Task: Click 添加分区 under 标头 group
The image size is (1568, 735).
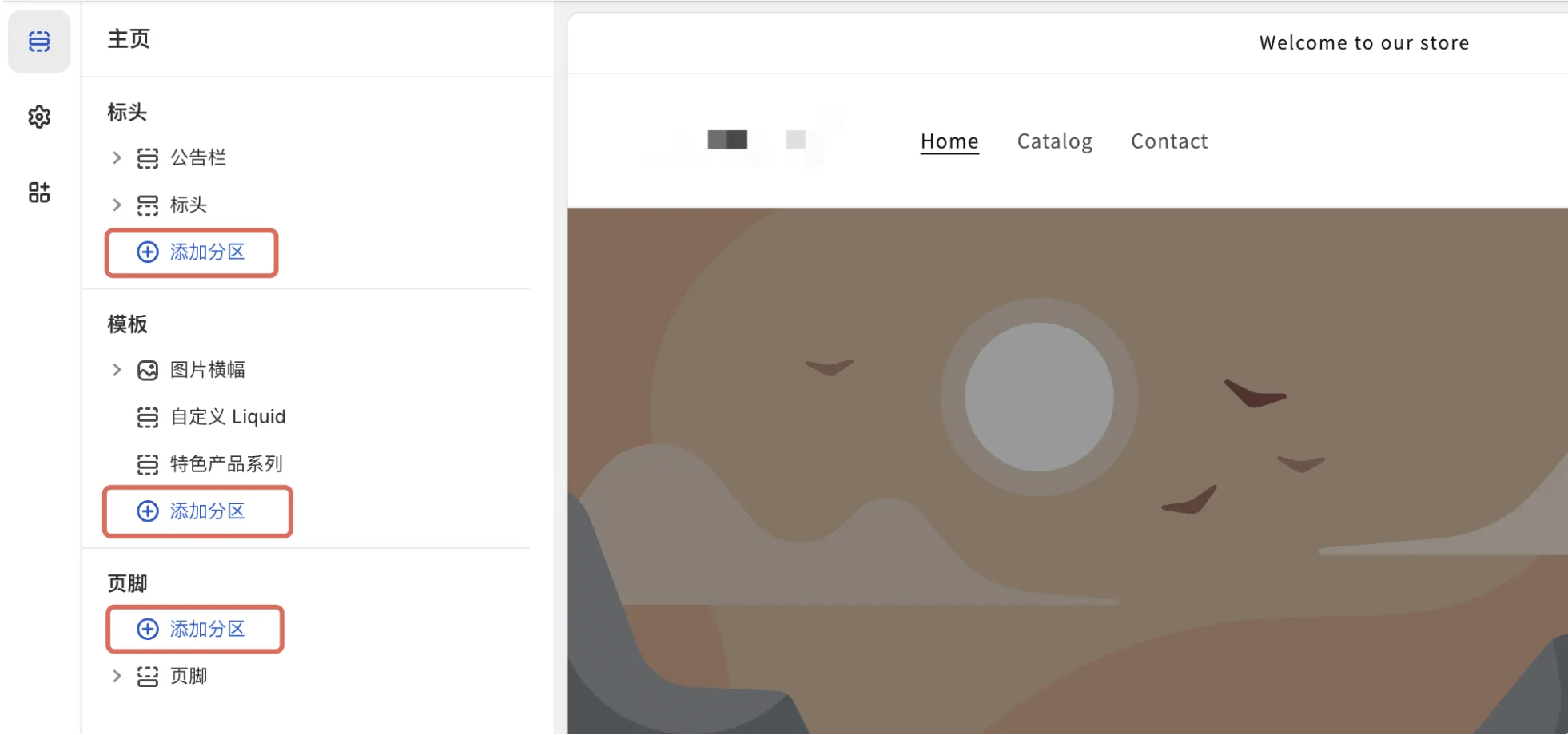Action: coord(192,252)
